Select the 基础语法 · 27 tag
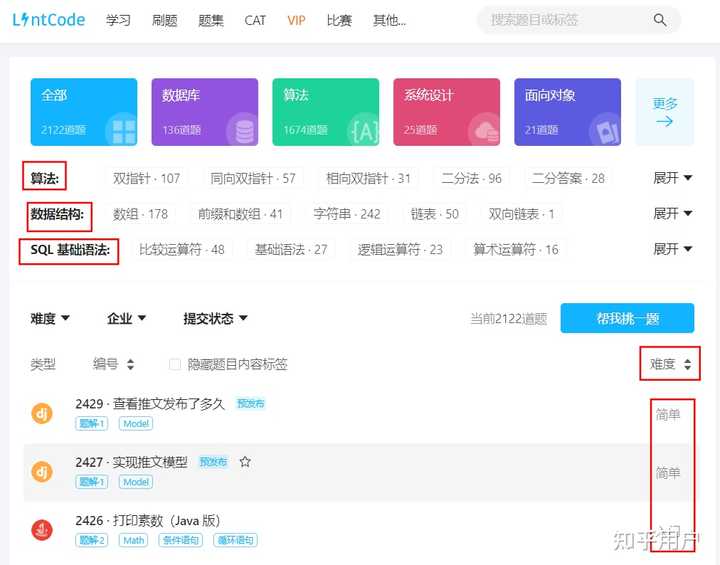The width and height of the screenshot is (720, 565). 291,249
